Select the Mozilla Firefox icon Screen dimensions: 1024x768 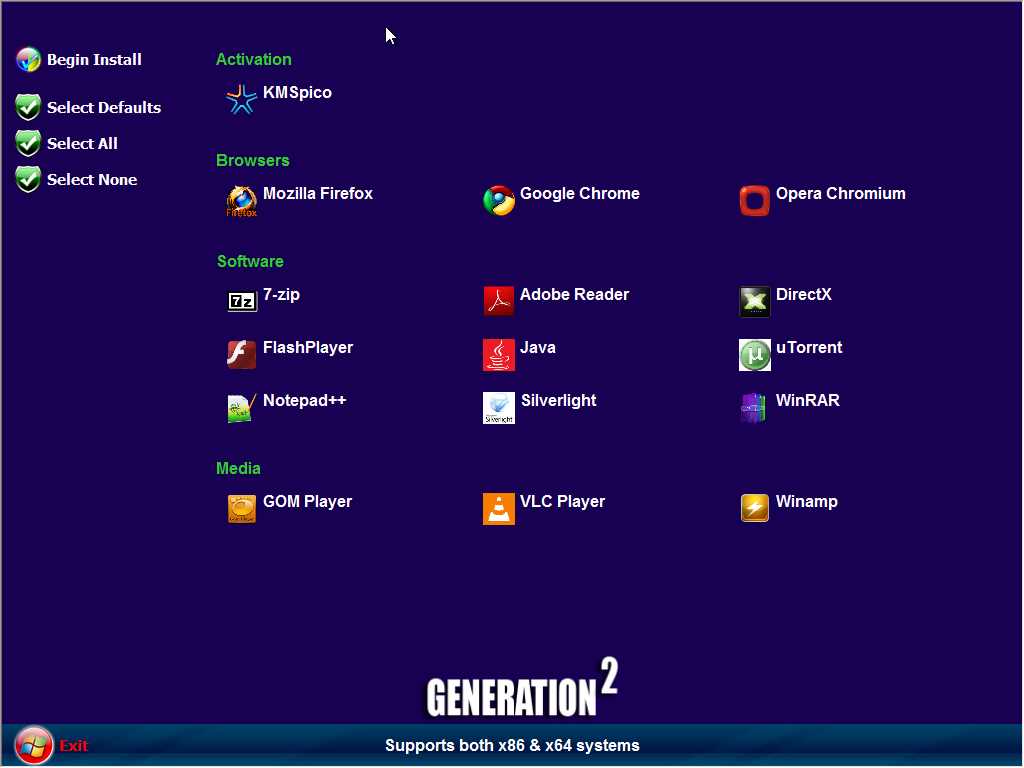click(x=242, y=200)
